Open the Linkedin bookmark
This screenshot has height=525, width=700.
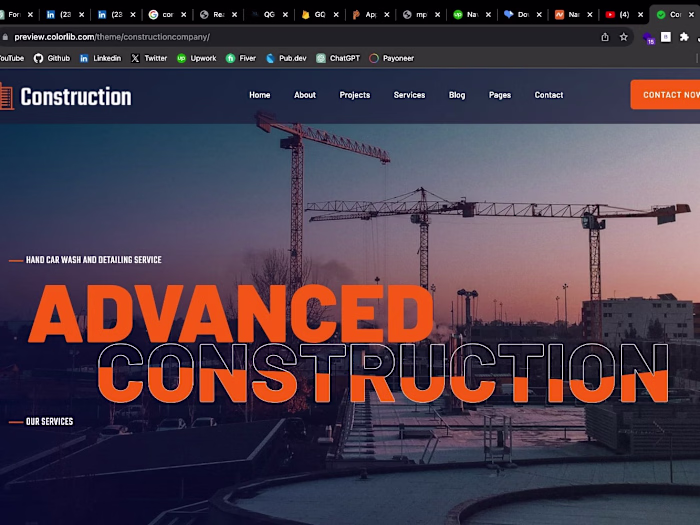(100, 58)
